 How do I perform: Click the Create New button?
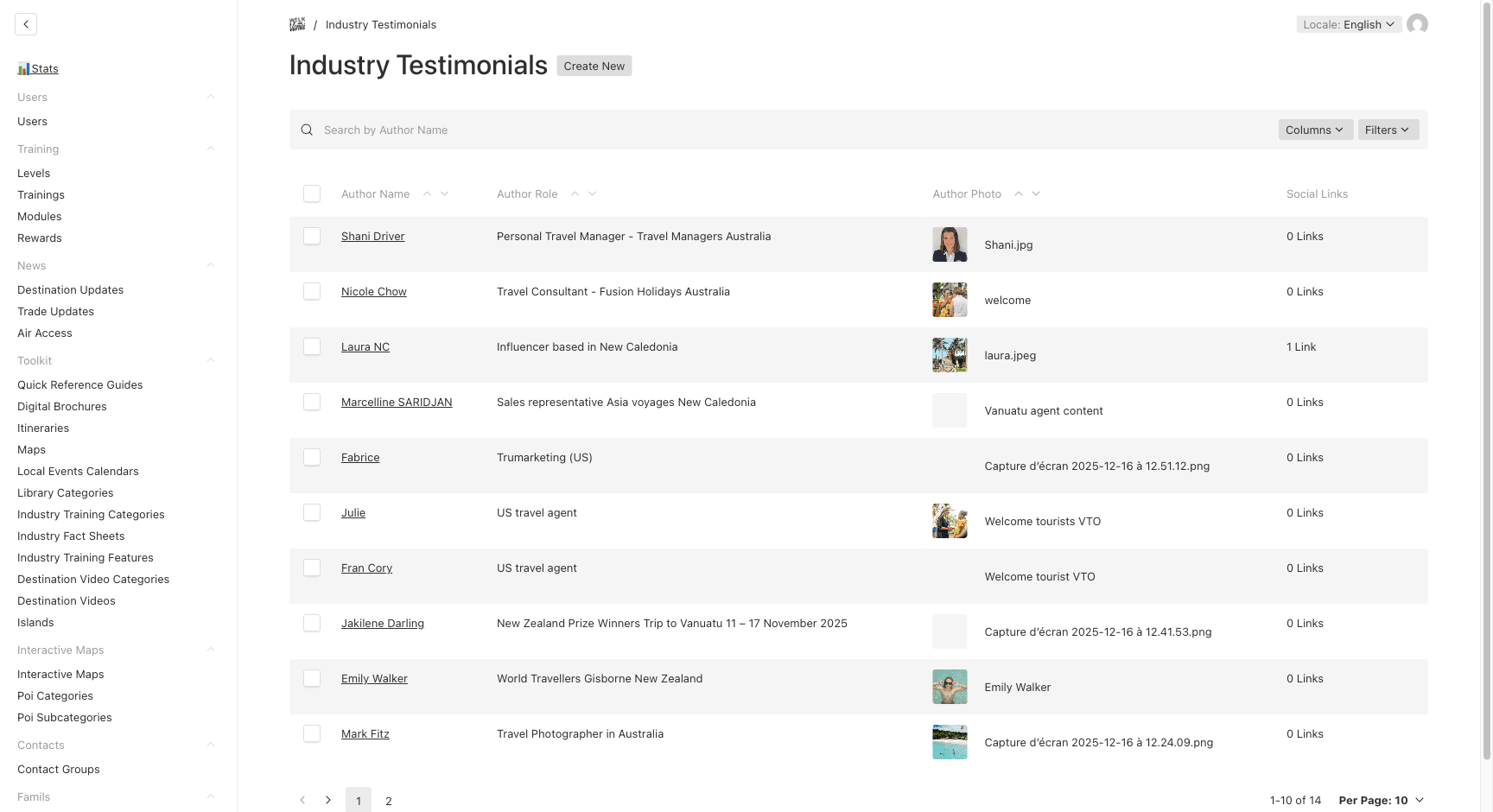point(594,66)
